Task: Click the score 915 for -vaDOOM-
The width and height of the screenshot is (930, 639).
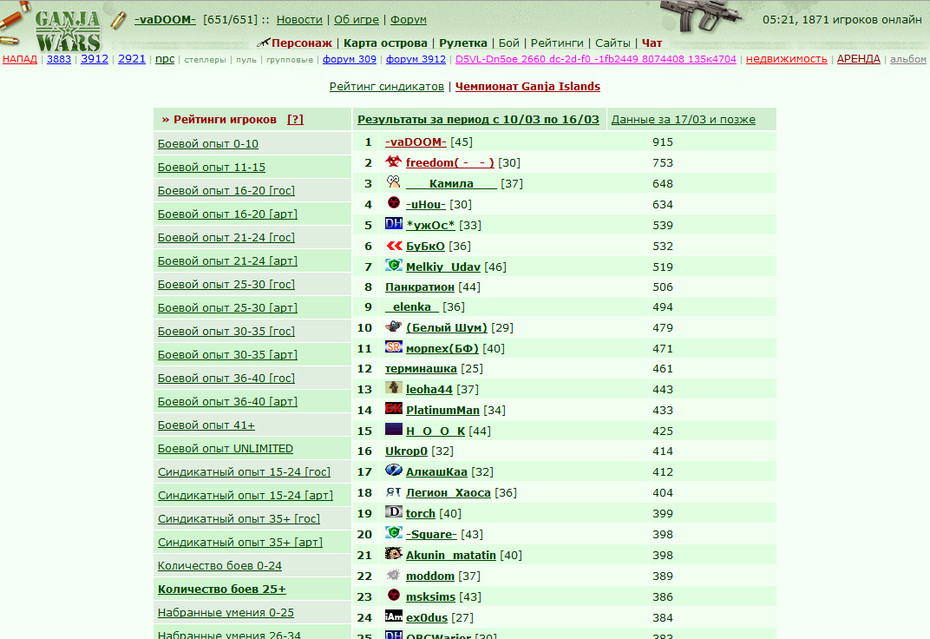Action: [663, 142]
